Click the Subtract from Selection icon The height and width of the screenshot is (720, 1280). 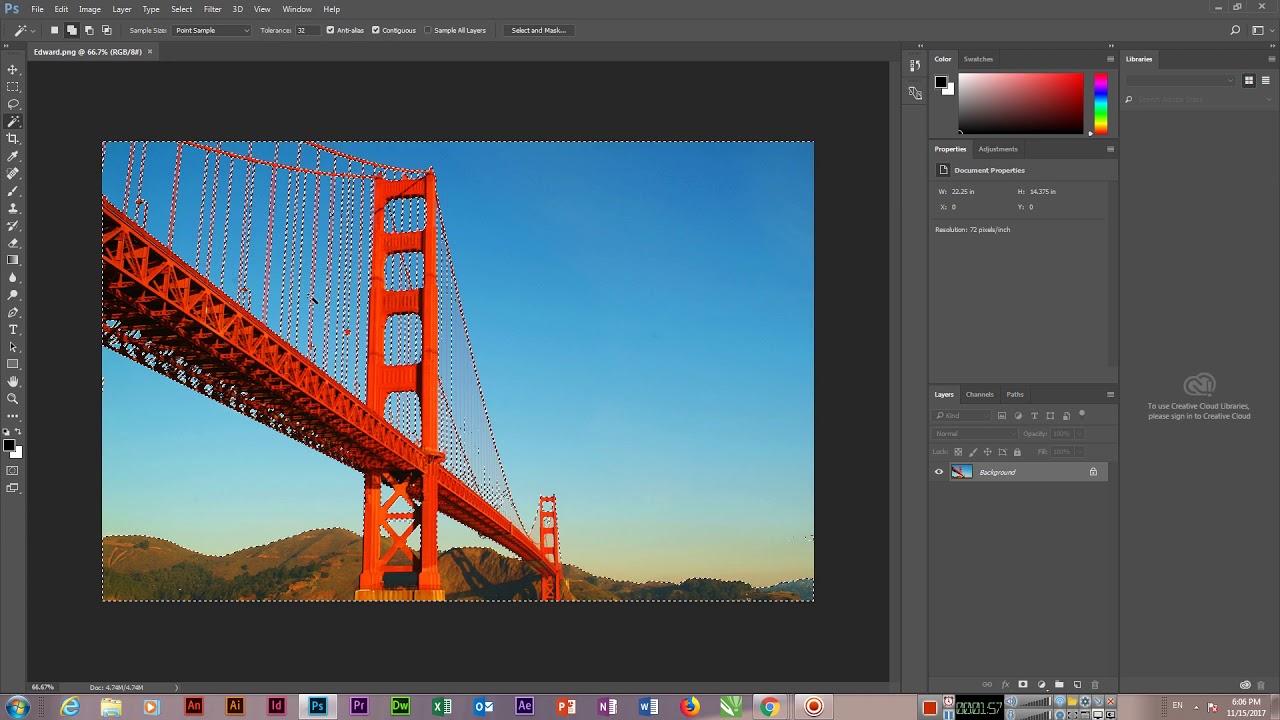(x=89, y=30)
